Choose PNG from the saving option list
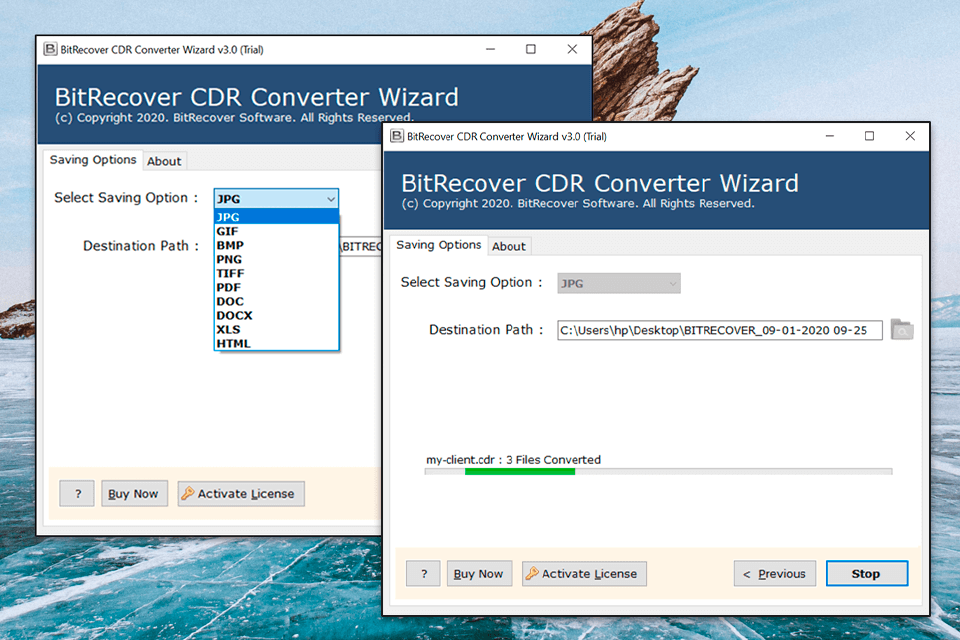The width and height of the screenshot is (960, 640). coord(276,259)
